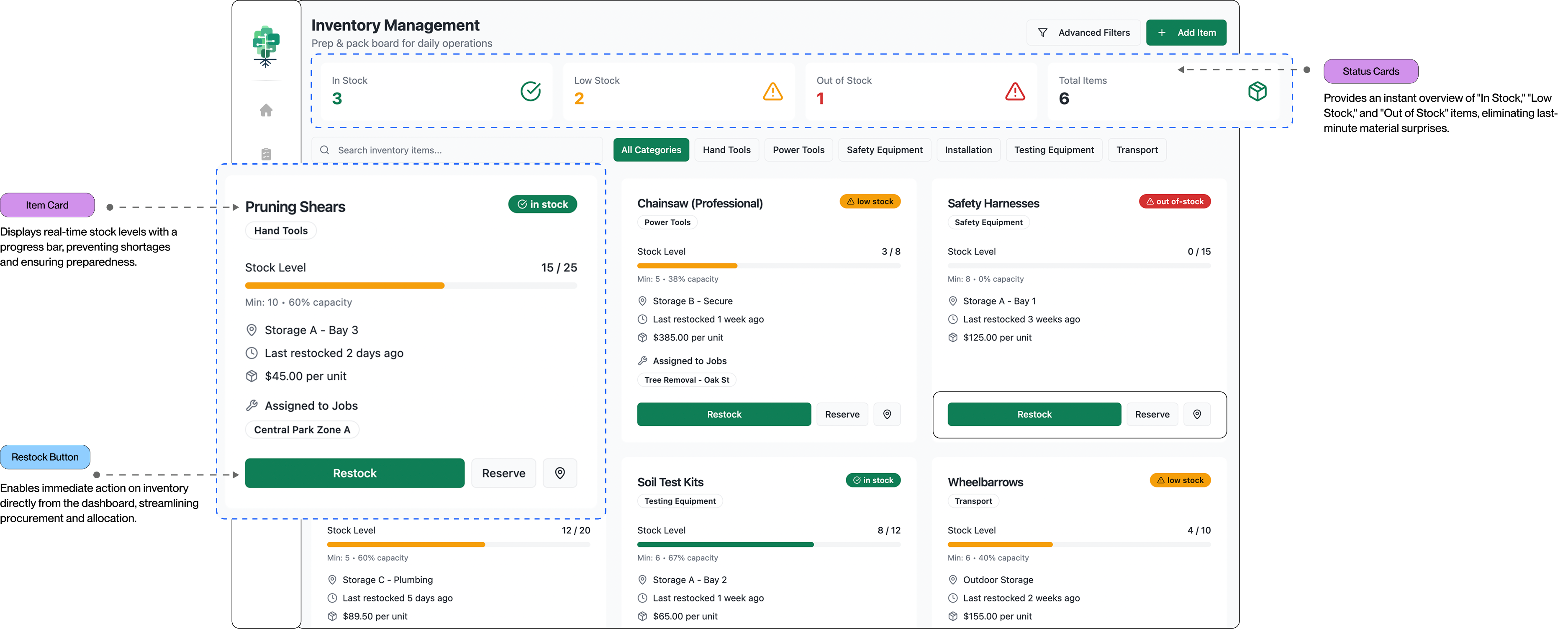Click the pin icon beside Storage A - Bay 3
This screenshot has width=1568, height=629.
(251, 330)
